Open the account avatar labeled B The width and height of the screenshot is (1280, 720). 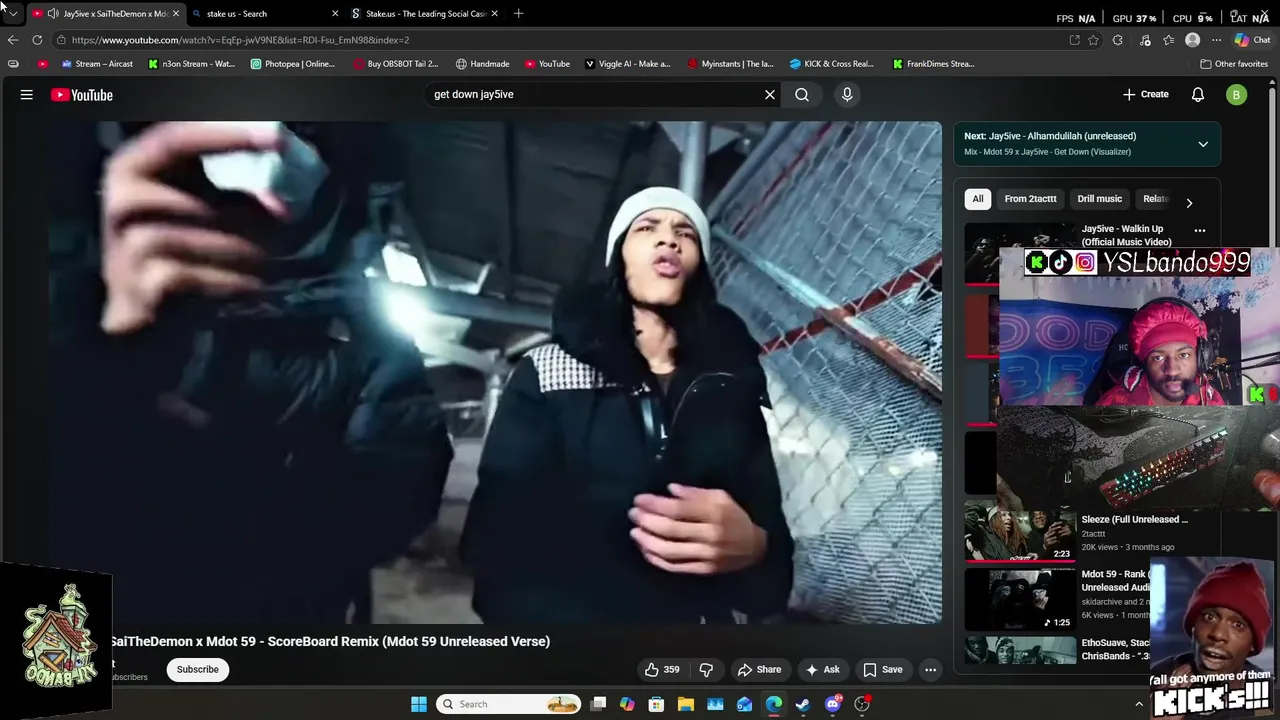pyautogui.click(x=1237, y=95)
